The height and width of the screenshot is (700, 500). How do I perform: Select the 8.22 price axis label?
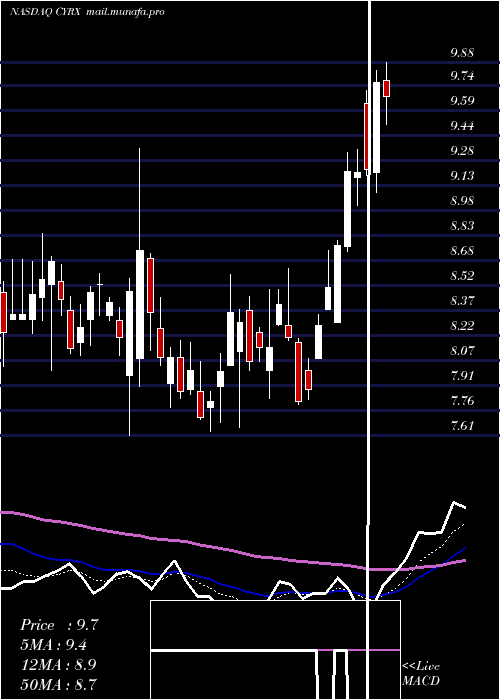click(462, 326)
